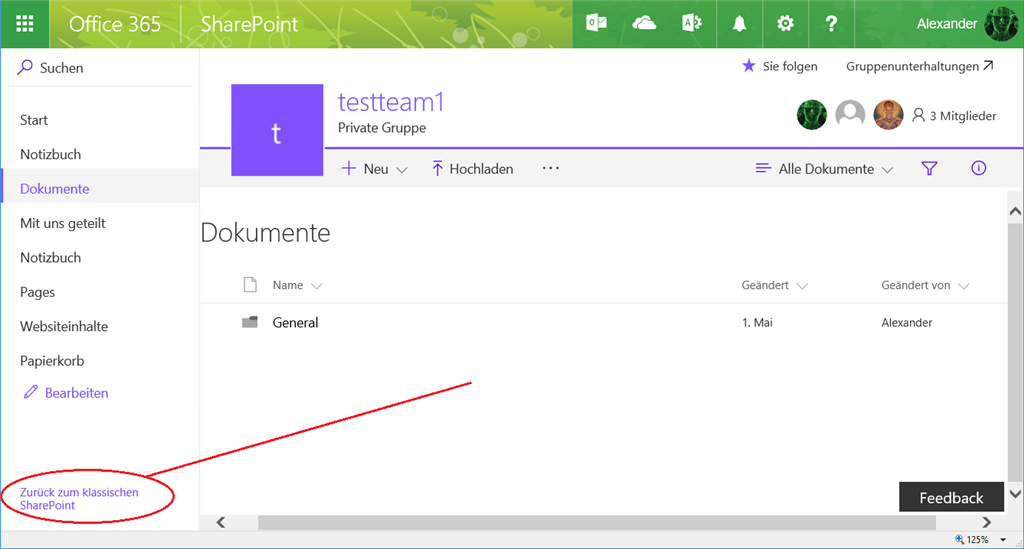Open the filter pane funnel icon
This screenshot has width=1024, height=549.
929,168
